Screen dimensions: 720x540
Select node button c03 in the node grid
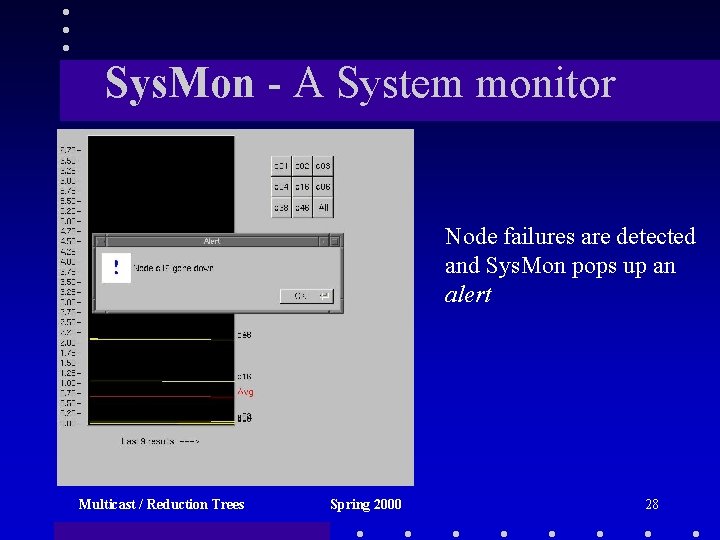coord(323,166)
